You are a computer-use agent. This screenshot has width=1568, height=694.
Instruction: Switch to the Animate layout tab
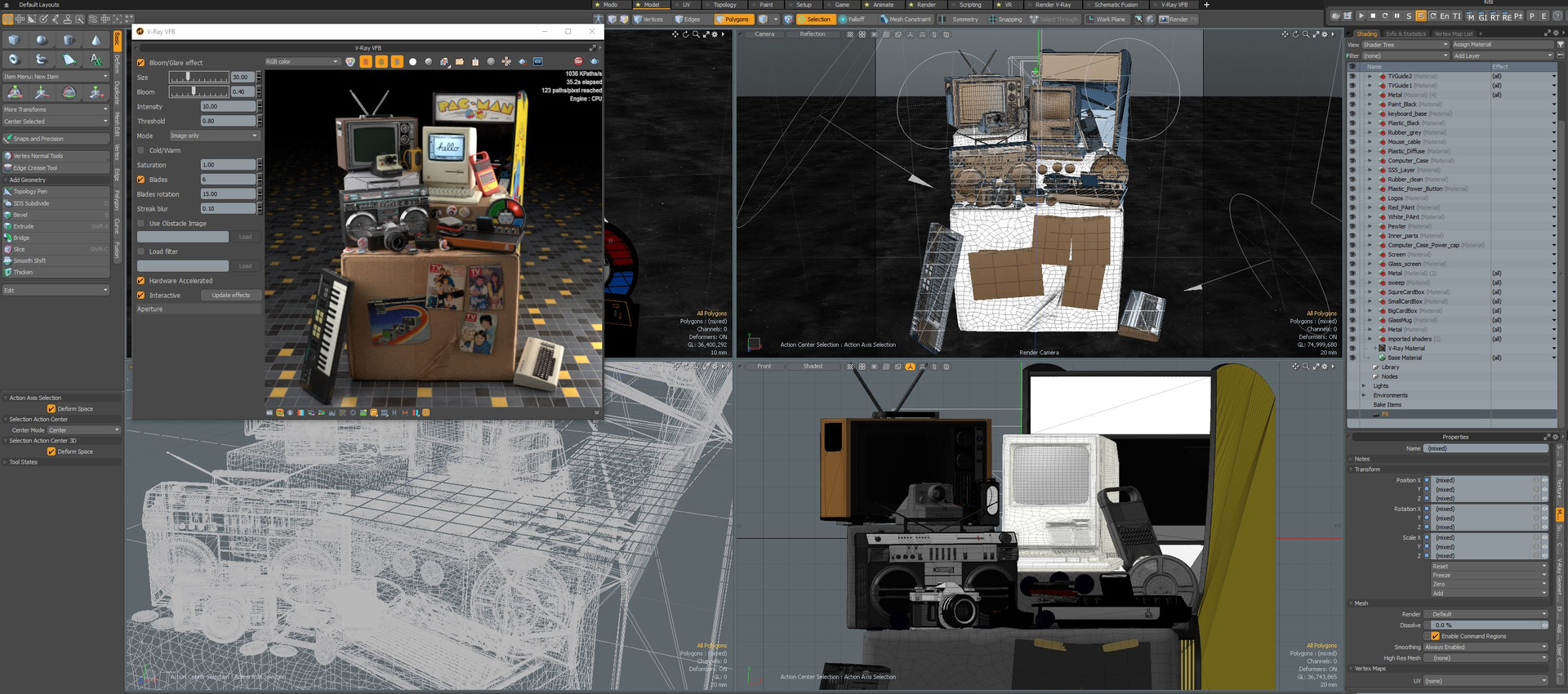pyautogui.click(x=882, y=5)
